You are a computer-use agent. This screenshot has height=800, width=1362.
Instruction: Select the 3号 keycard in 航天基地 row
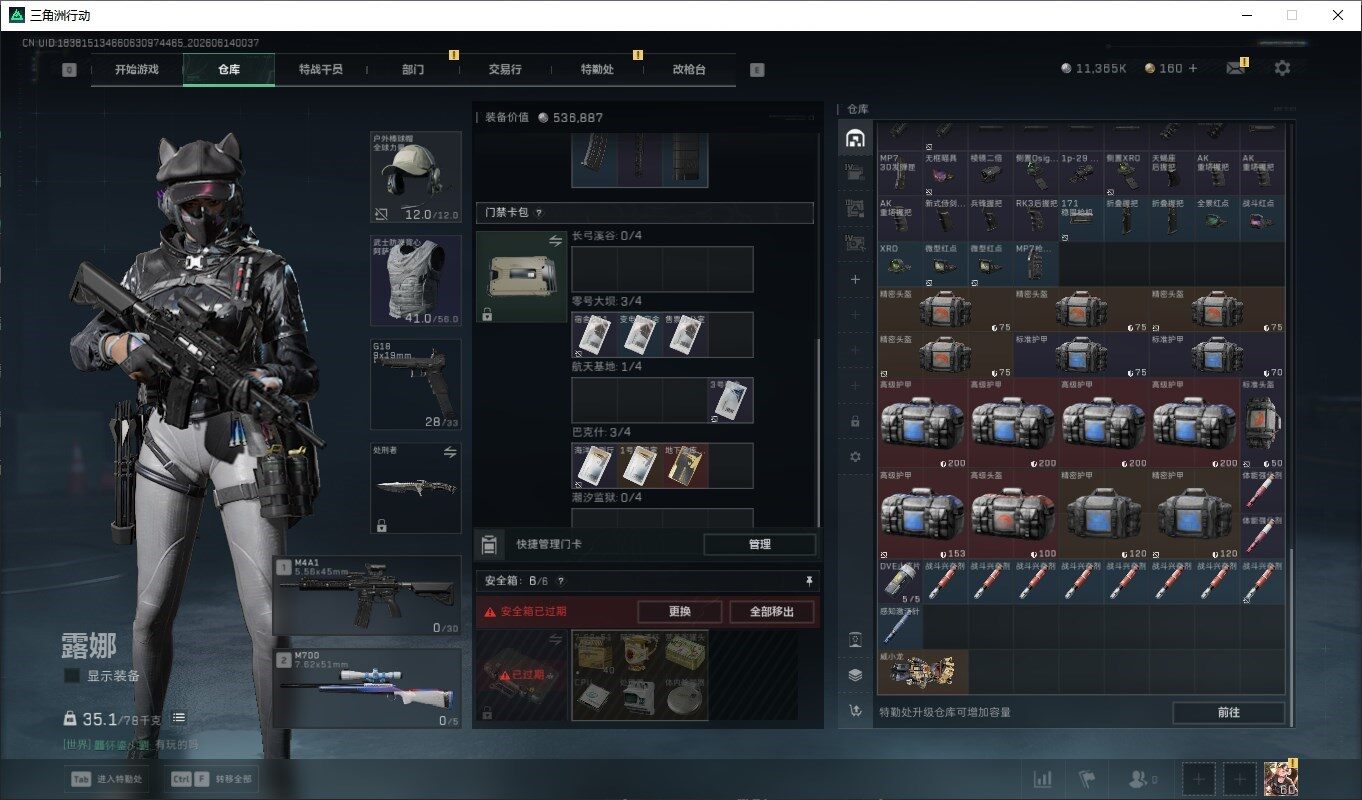tap(730, 400)
